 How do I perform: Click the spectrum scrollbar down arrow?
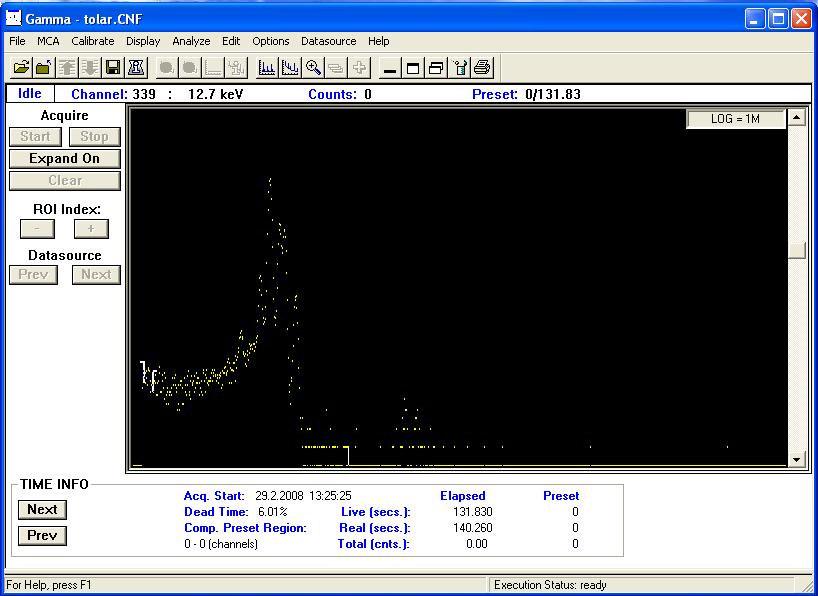pos(797,460)
